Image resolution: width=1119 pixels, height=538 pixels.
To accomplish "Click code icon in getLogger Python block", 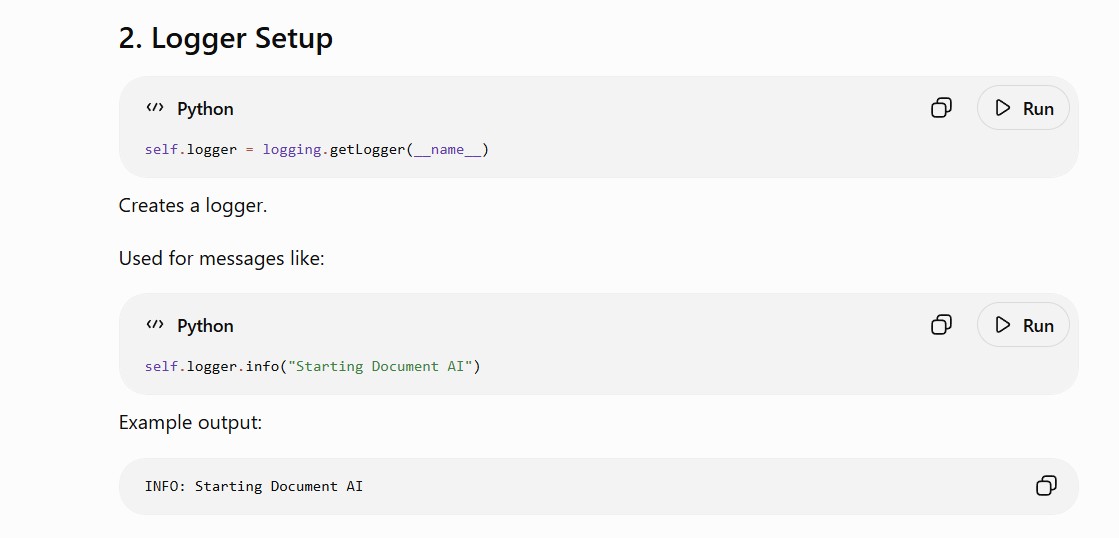I will coord(155,108).
